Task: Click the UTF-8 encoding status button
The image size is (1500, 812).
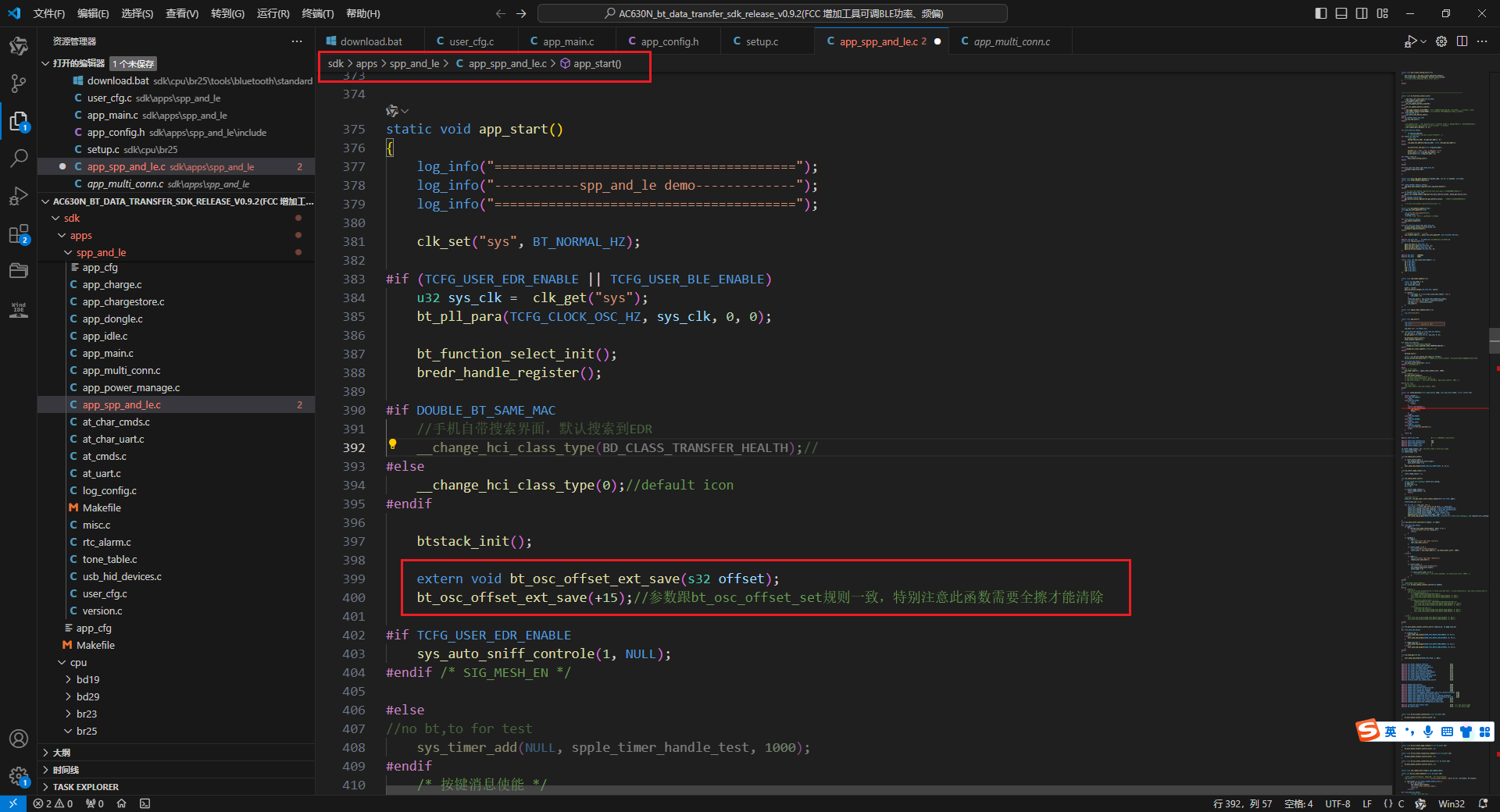Action: [x=1337, y=803]
